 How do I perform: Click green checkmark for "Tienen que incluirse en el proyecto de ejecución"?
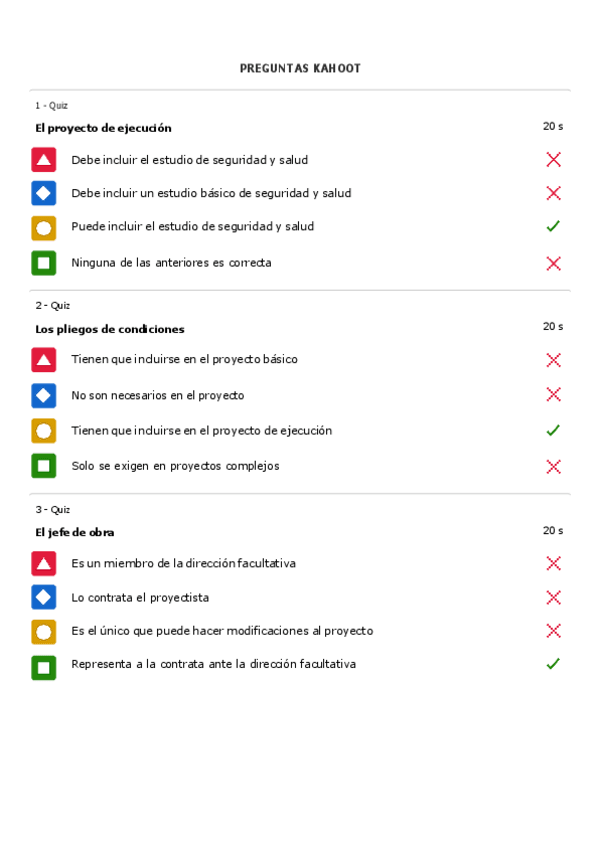553,430
